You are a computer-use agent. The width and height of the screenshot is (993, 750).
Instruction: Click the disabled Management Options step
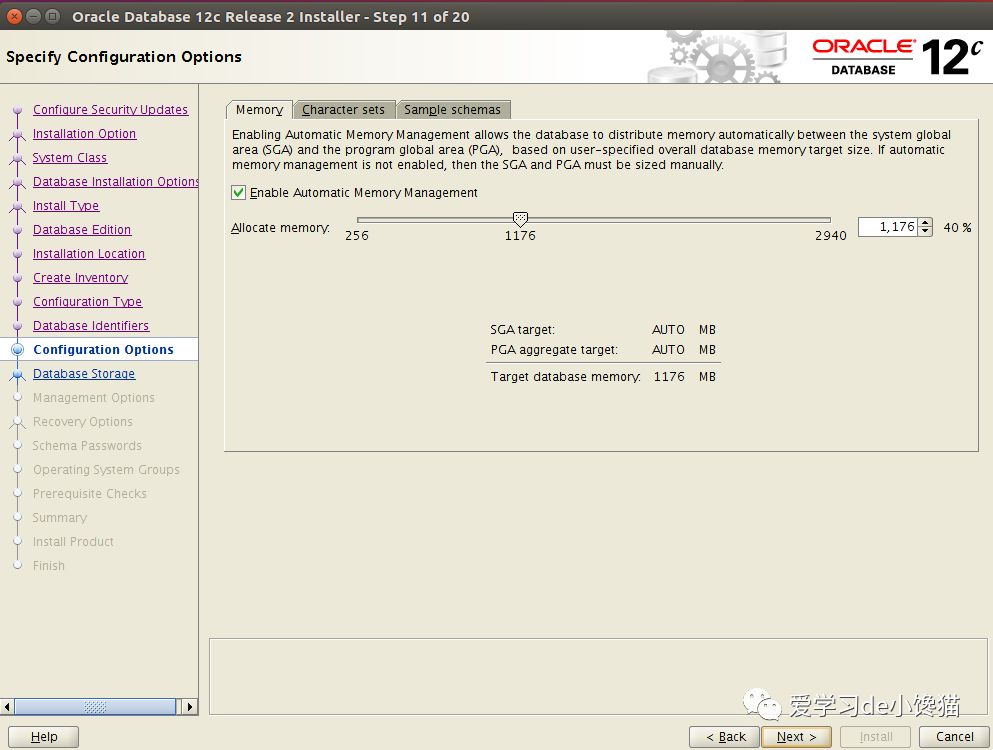[x=94, y=398]
